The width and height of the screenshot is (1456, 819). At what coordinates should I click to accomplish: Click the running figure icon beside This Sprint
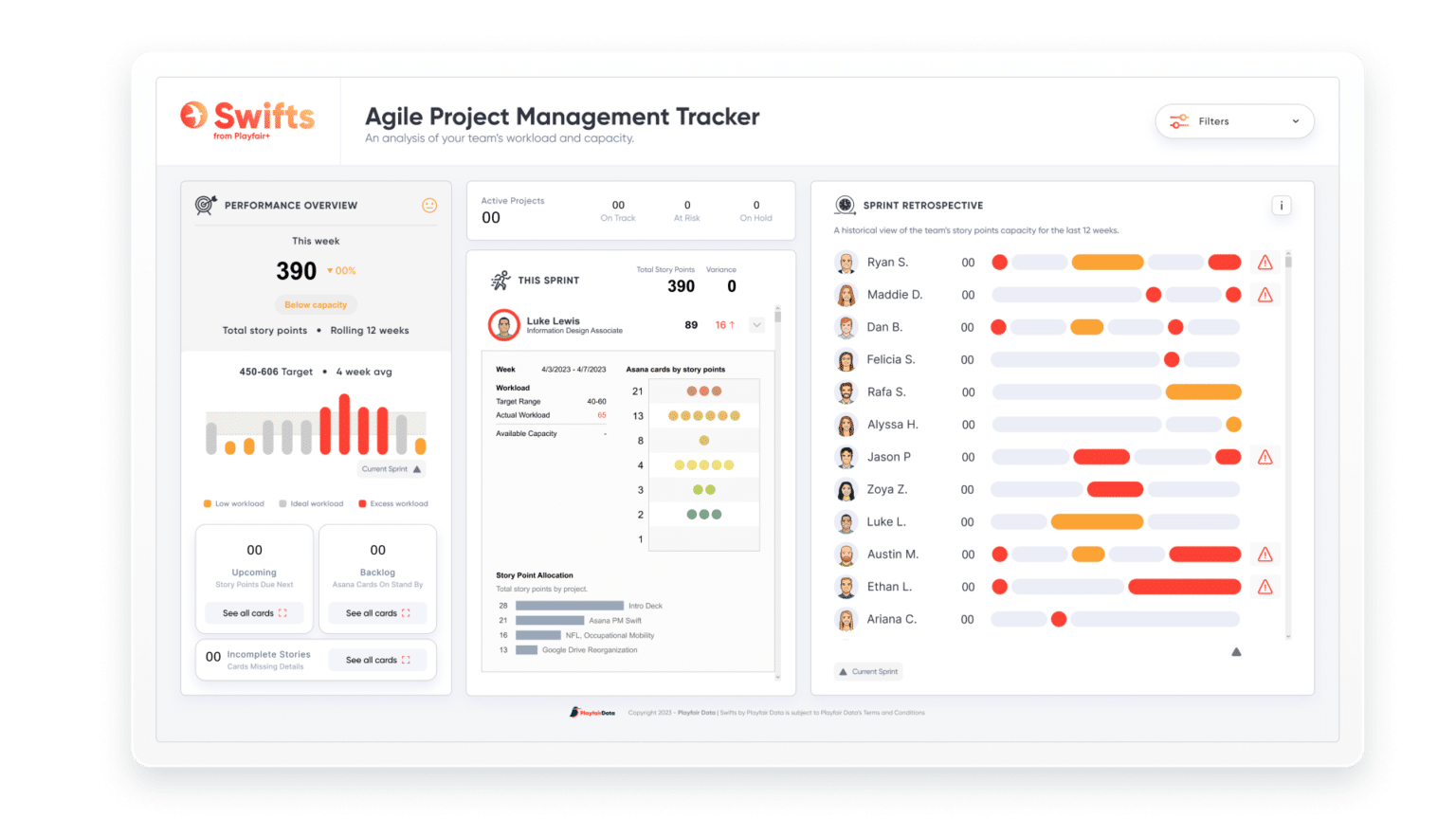(503, 279)
